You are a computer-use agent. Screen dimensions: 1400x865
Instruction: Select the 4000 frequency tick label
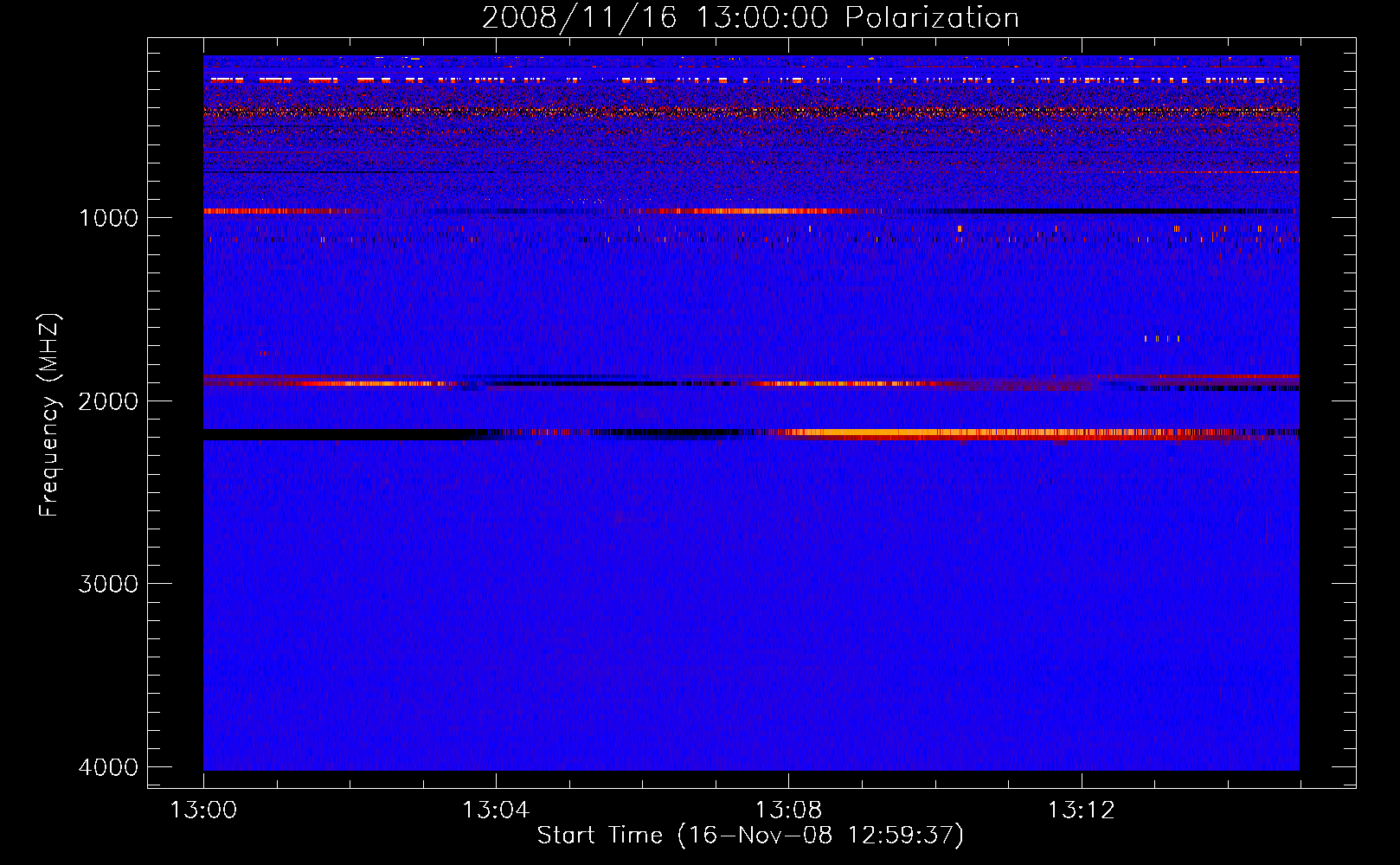click(x=108, y=767)
